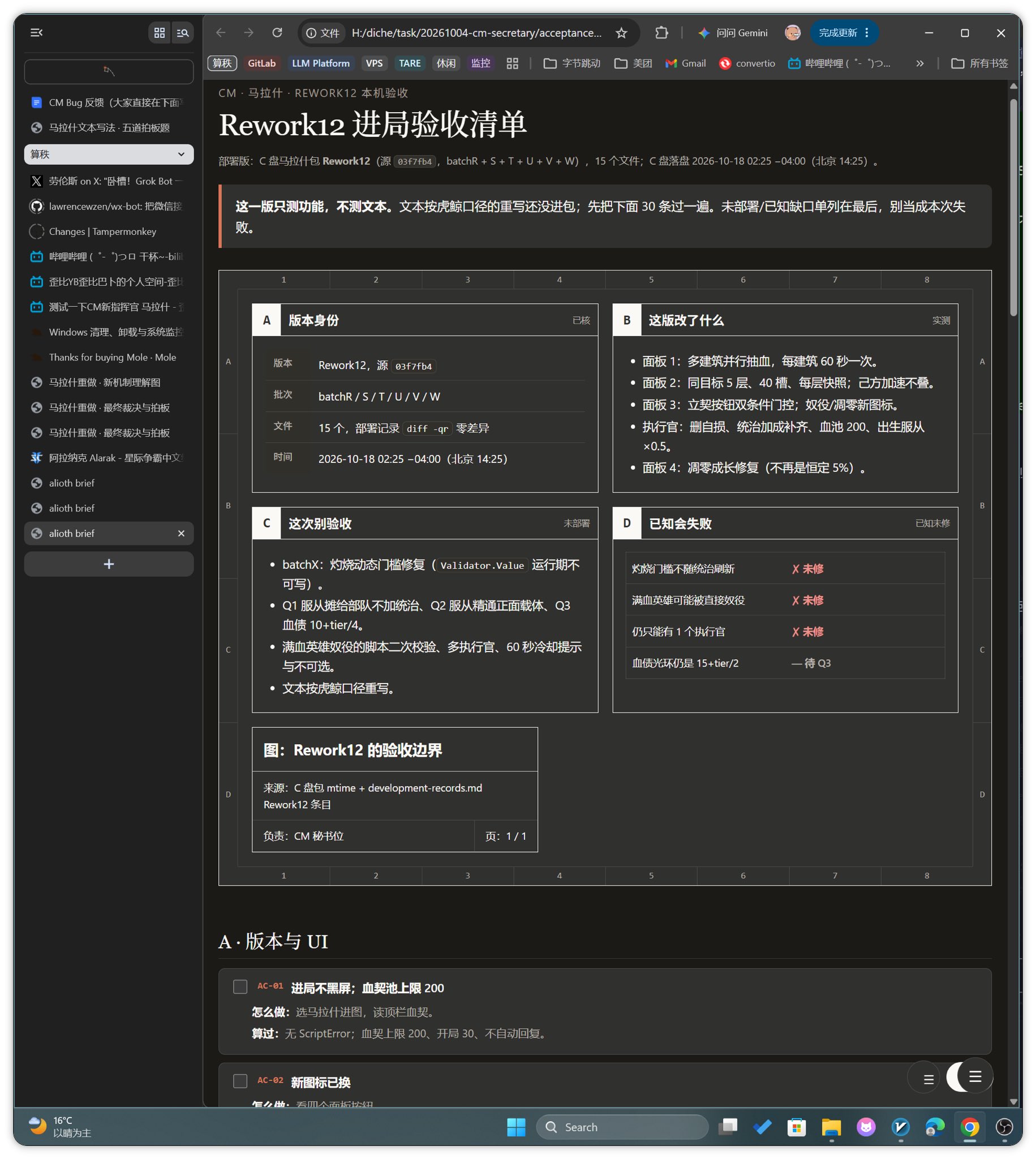This screenshot has width=1036, height=1159.
Task: Open the extensions puzzle icon
Action: click(661, 33)
